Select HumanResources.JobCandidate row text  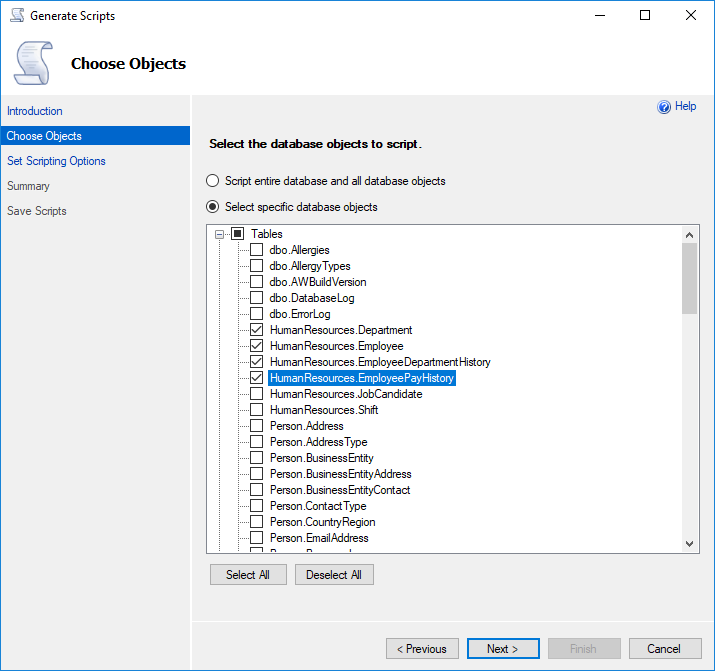pos(346,394)
